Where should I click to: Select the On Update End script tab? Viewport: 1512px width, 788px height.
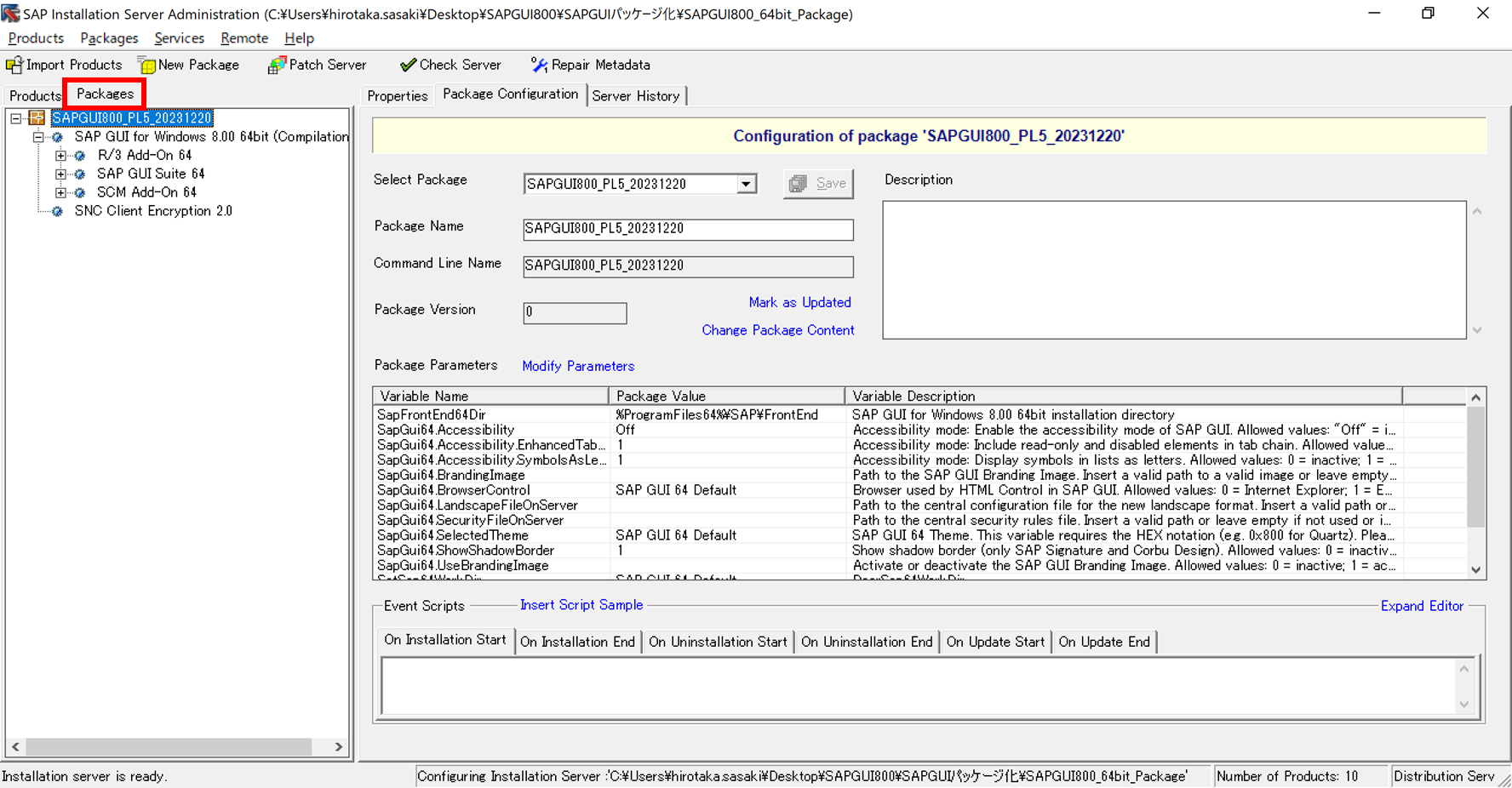click(1104, 642)
